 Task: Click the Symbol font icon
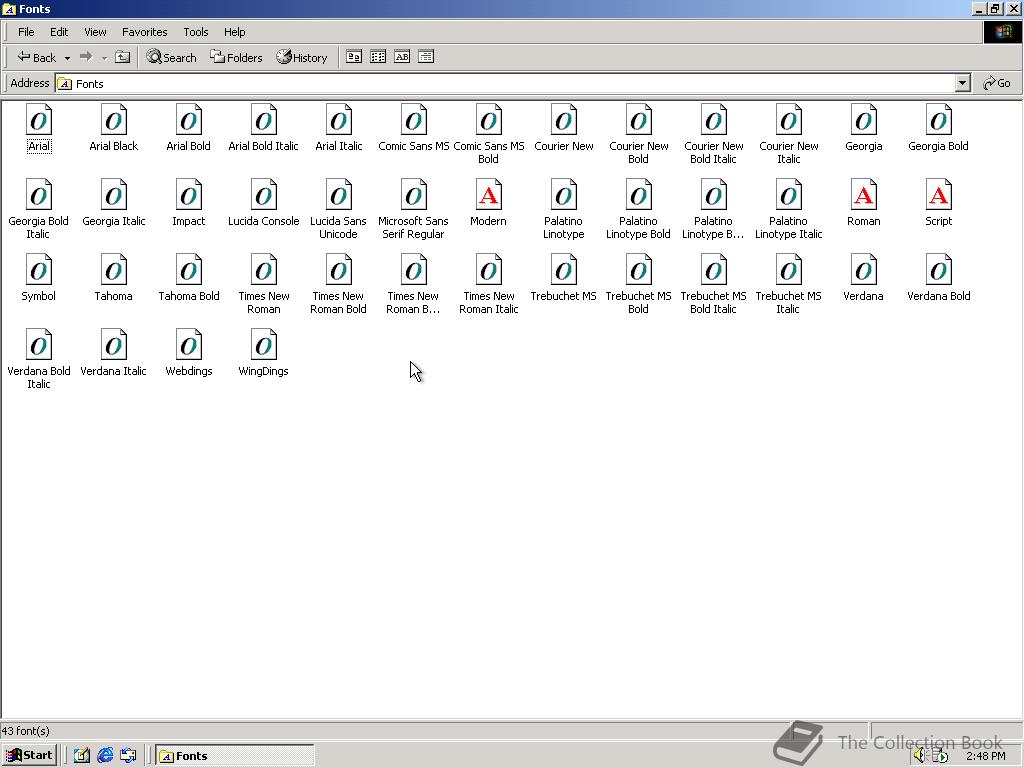pyautogui.click(x=39, y=270)
